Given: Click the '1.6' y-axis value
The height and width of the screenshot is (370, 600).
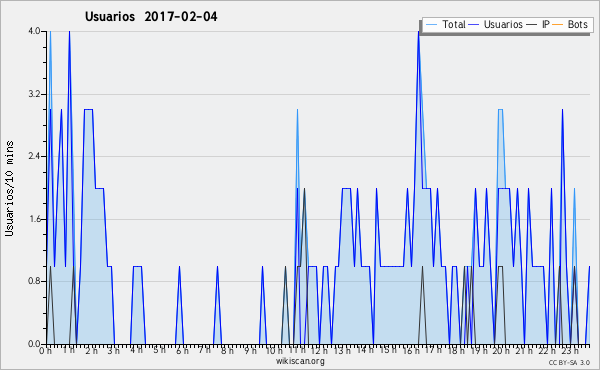Looking at the screenshot, I should (x=34, y=219).
